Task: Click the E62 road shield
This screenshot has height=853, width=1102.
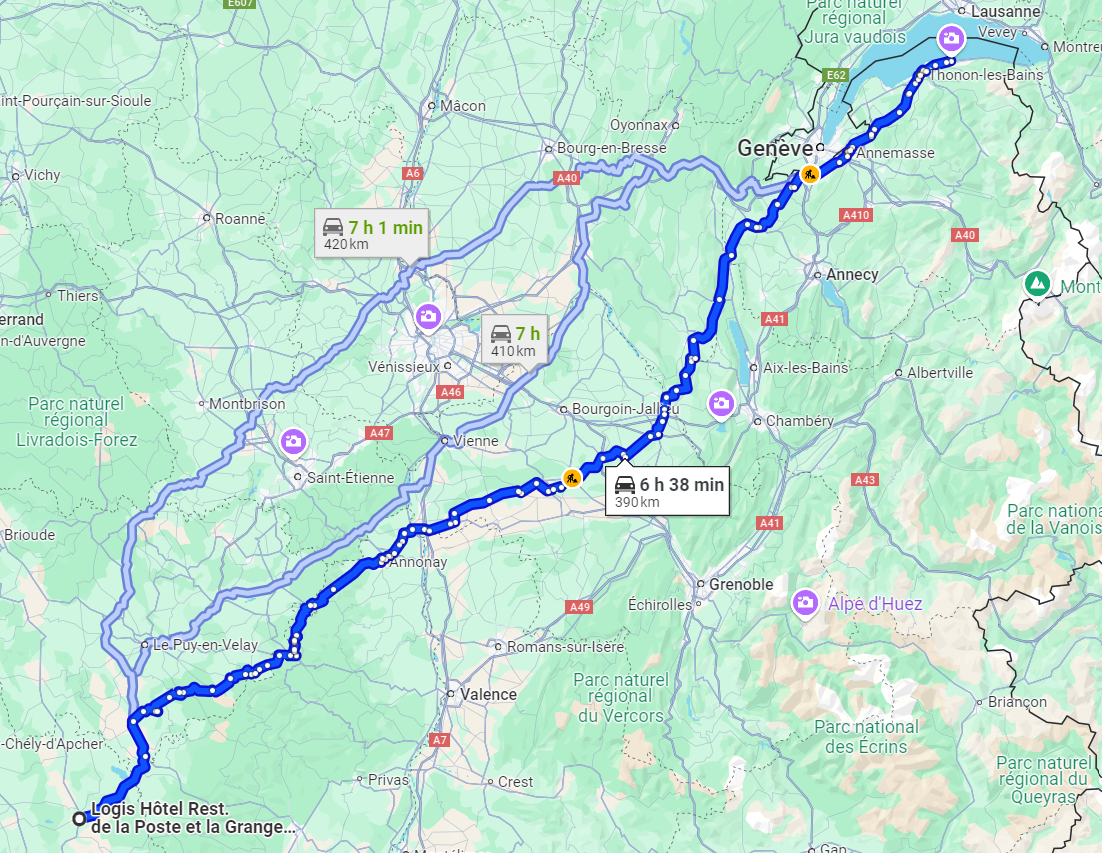Action: coord(836,75)
